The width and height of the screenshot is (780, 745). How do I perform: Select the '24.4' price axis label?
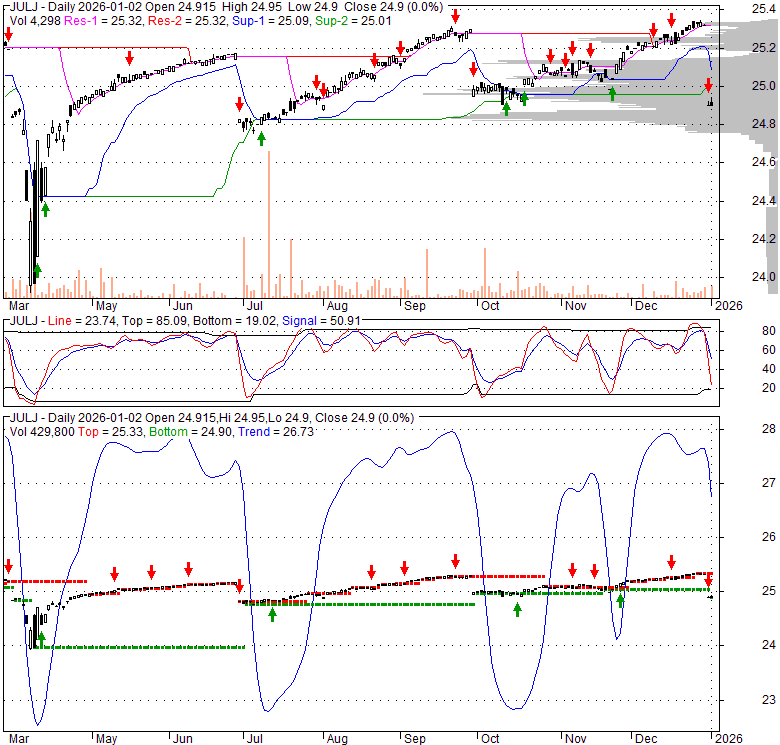click(763, 200)
